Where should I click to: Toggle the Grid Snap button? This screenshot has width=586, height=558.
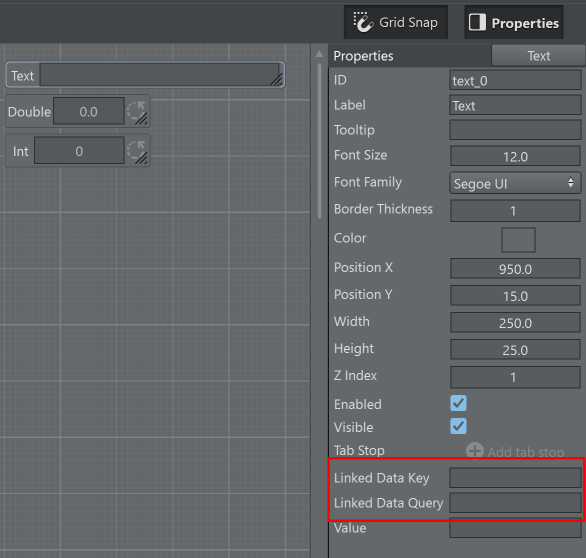396,22
